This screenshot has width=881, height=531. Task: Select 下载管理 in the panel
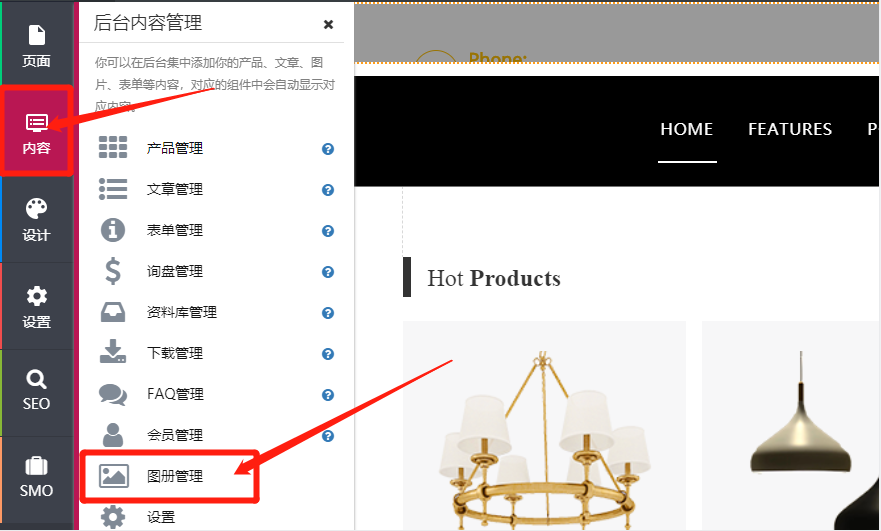click(175, 353)
